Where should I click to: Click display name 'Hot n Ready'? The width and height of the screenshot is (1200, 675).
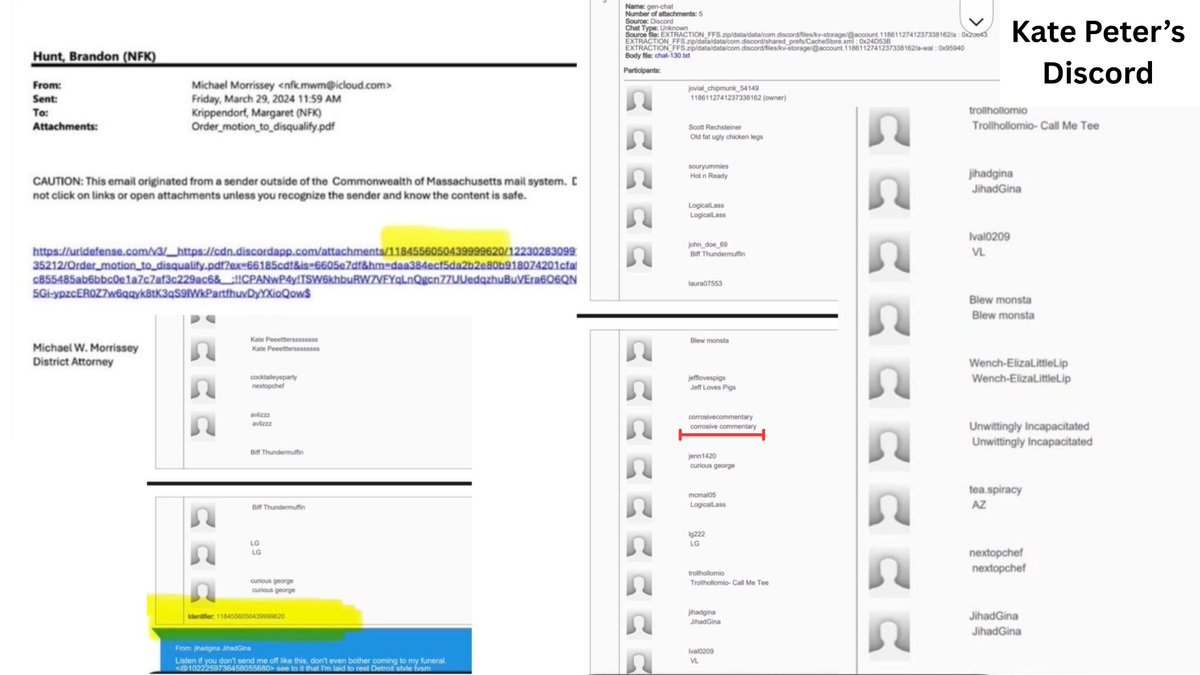click(x=709, y=176)
